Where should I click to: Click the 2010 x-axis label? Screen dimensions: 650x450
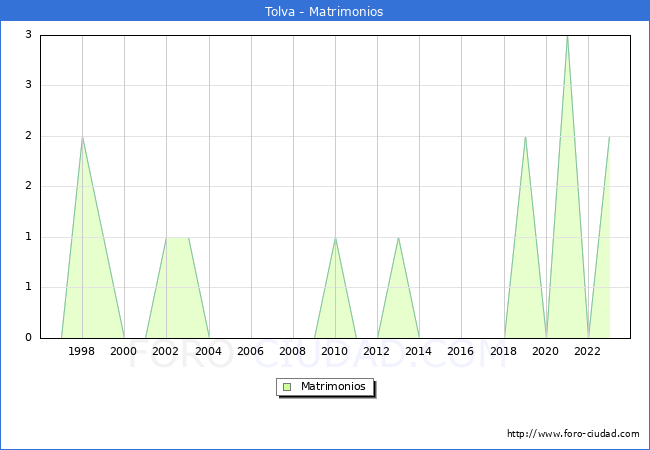coord(335,351)
